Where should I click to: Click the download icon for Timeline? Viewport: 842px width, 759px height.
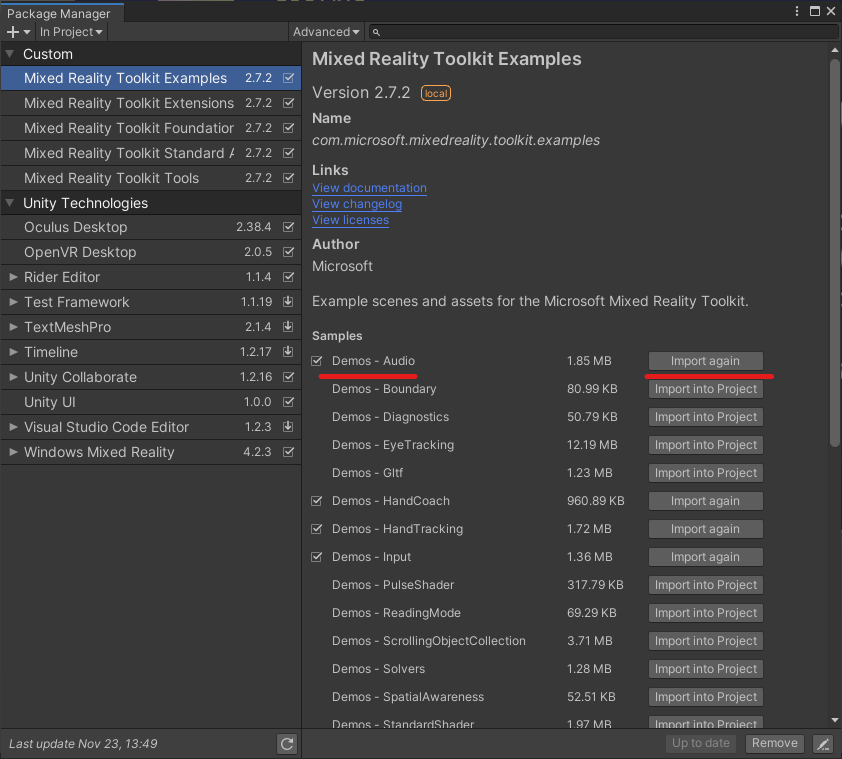288,352
